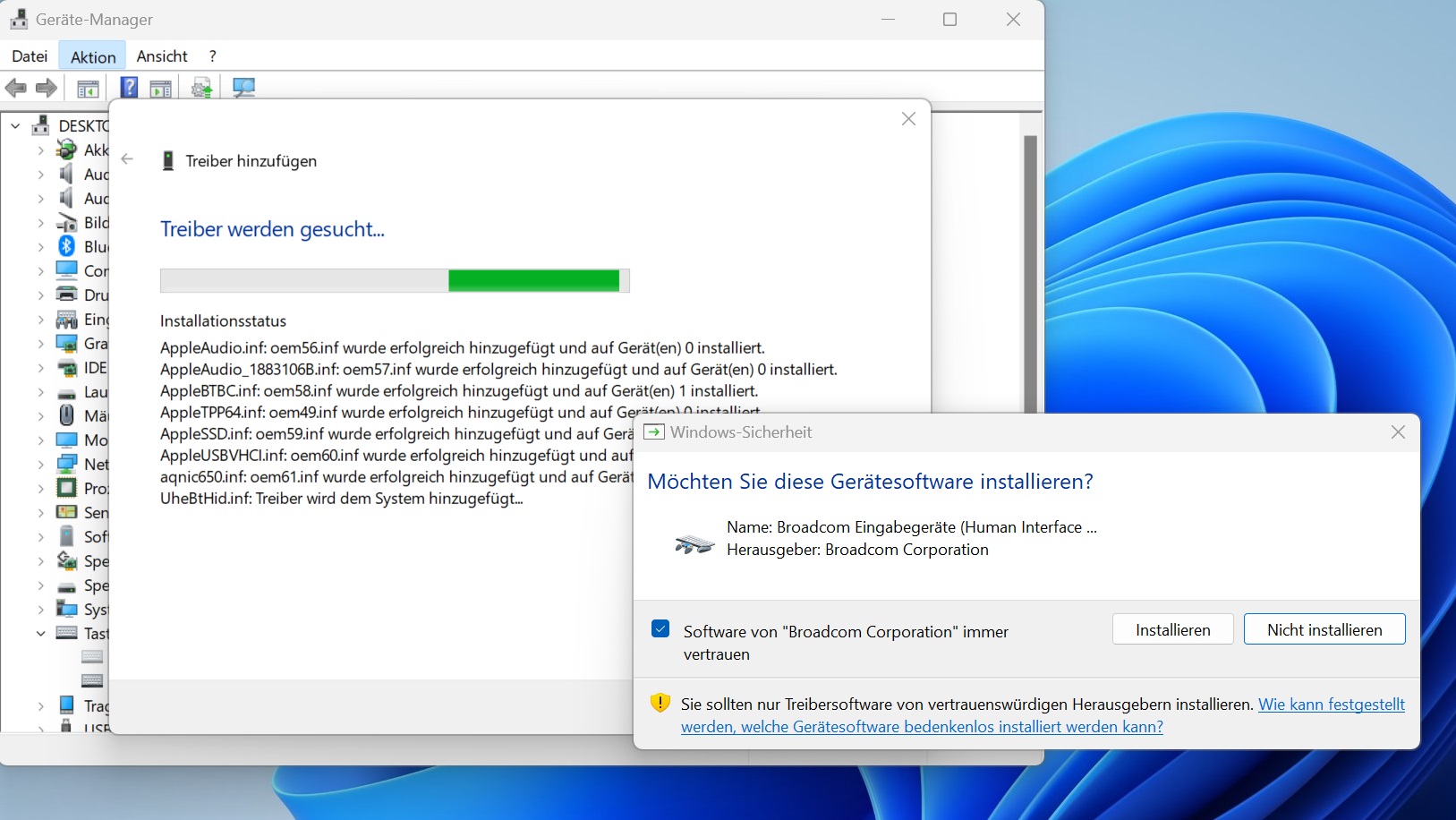Viewport: 1456px width, 820px height.
Task: Select the imaging device icon next to Bild
Action: [66, 222]
